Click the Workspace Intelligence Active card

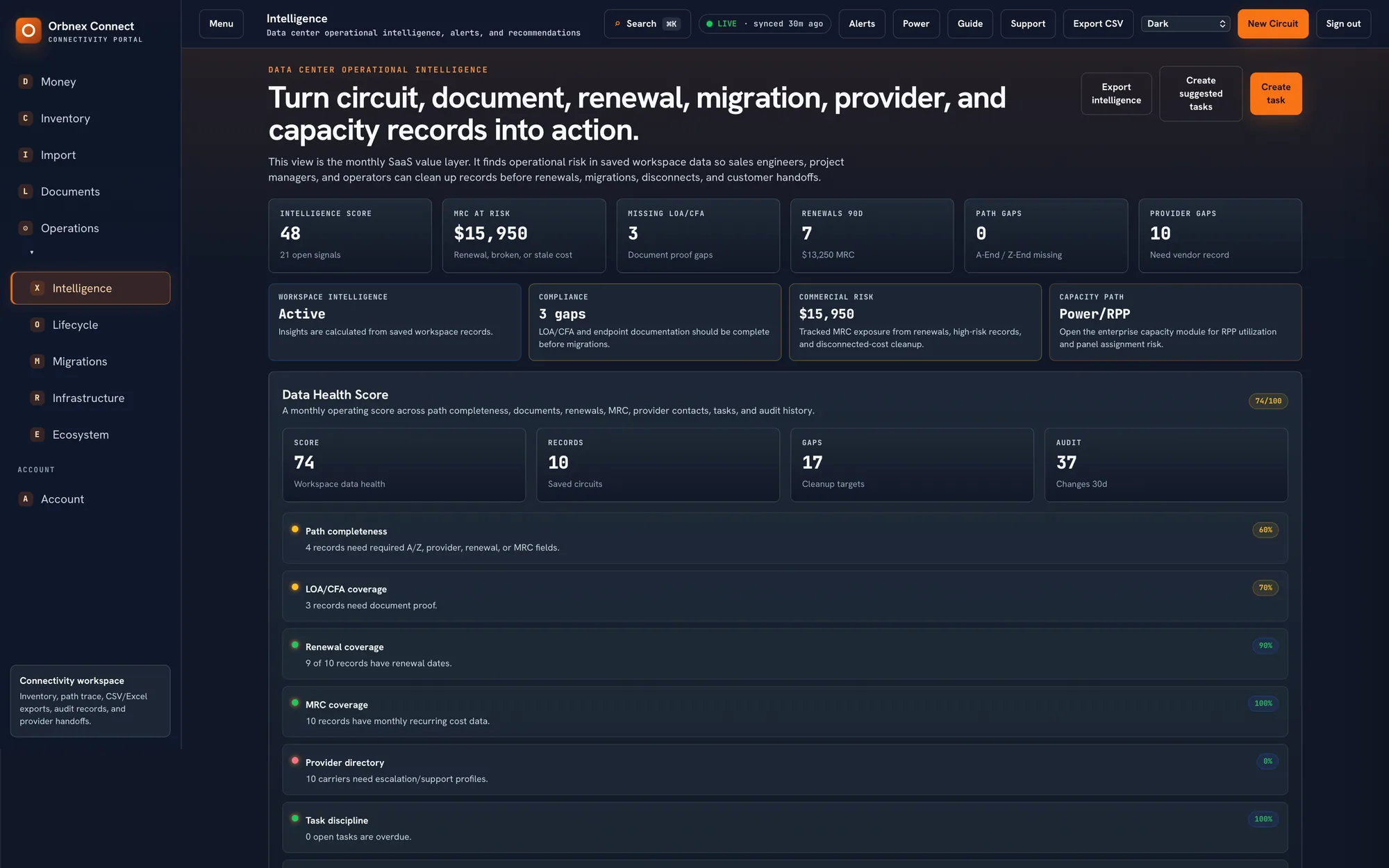tap(394, 322)
